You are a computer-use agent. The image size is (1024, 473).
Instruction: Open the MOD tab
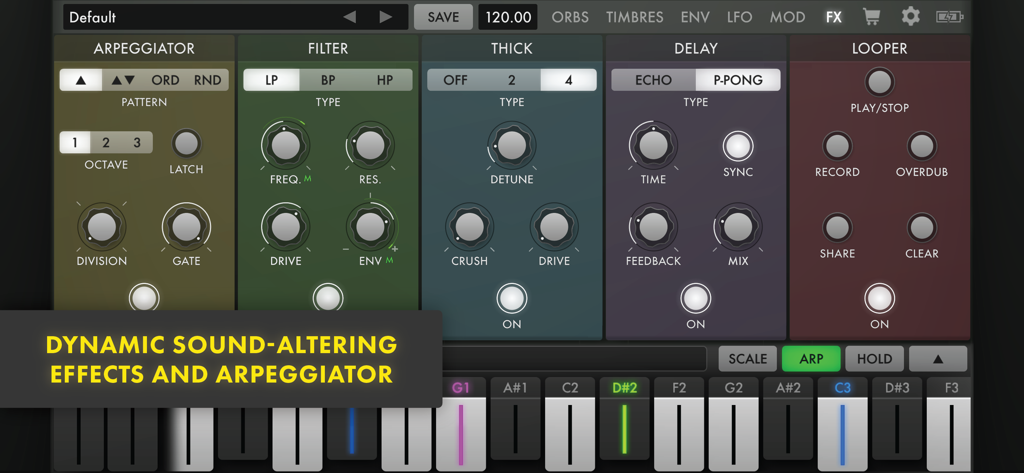[787, 18]
